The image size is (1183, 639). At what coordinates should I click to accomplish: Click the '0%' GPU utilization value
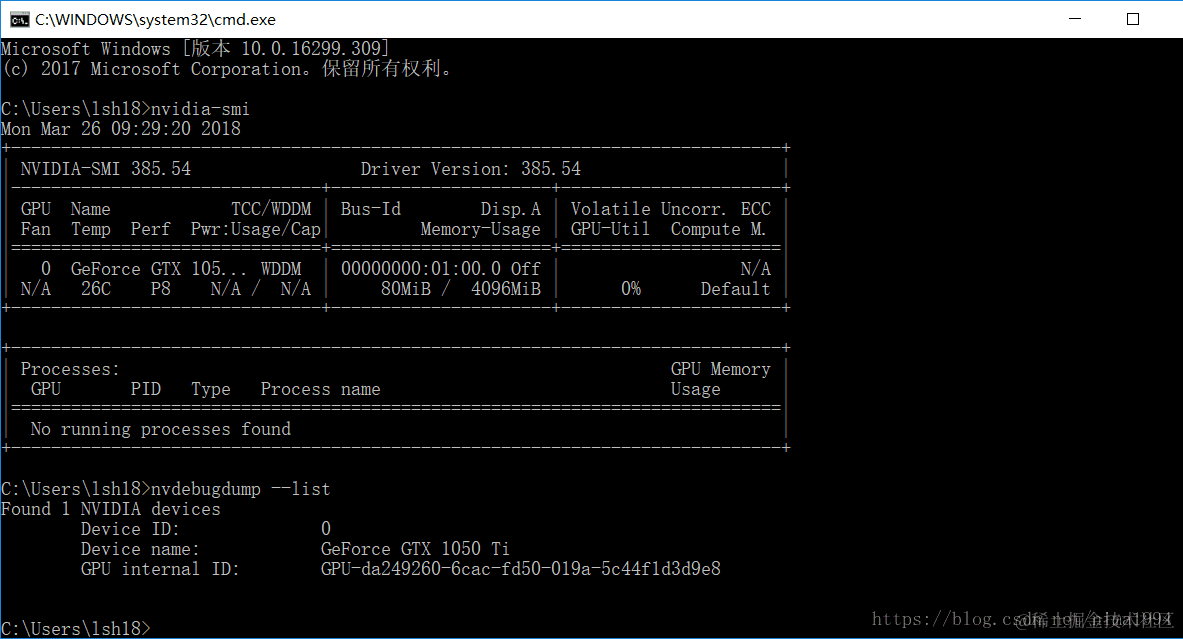pos(631,289)
